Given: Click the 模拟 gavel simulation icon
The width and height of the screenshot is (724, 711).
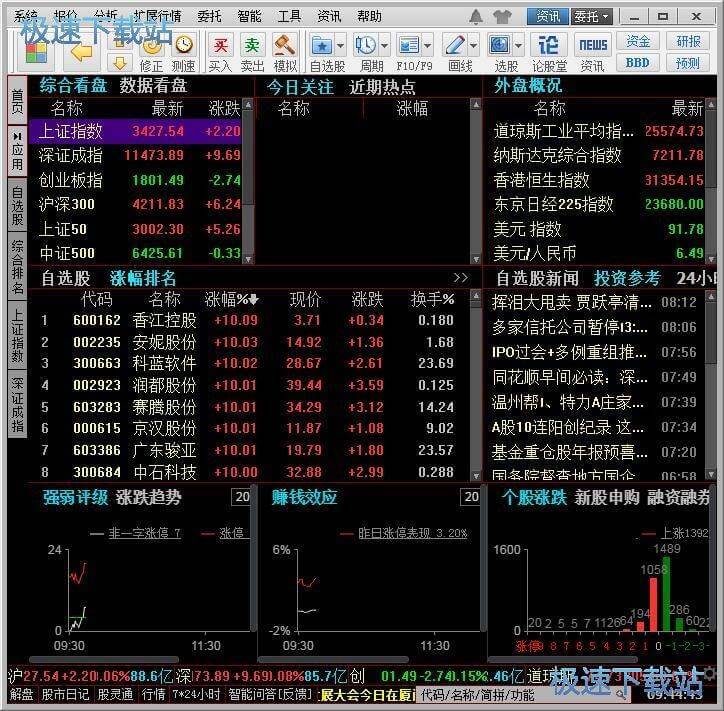Looking at the screenshot, I should 284,45.
